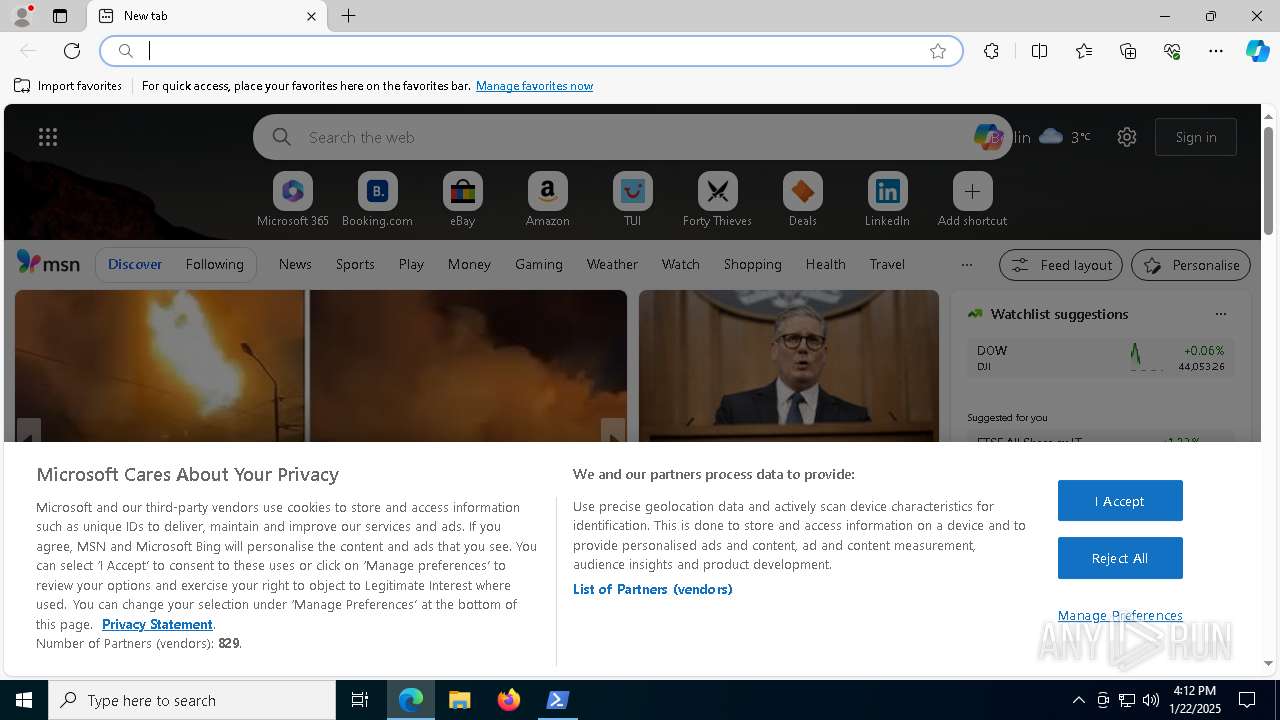Image resolution: width=1280 pixels, height=720 pixels.
Task: Open the Privacy Statement link
Action: tap(157, 624)
